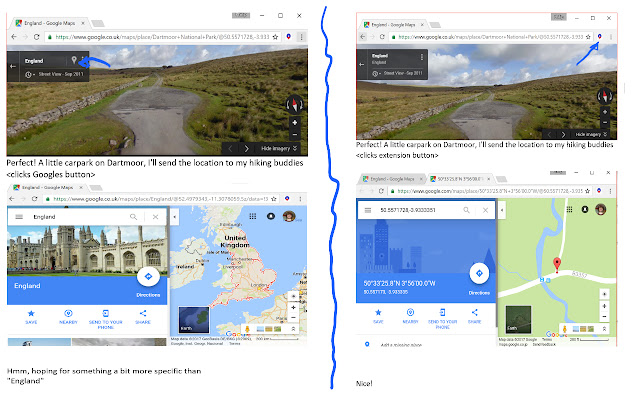Collapse side panel arrow in England map window
The width and height of the screenshot is (640, 400).
pos(174,217)
